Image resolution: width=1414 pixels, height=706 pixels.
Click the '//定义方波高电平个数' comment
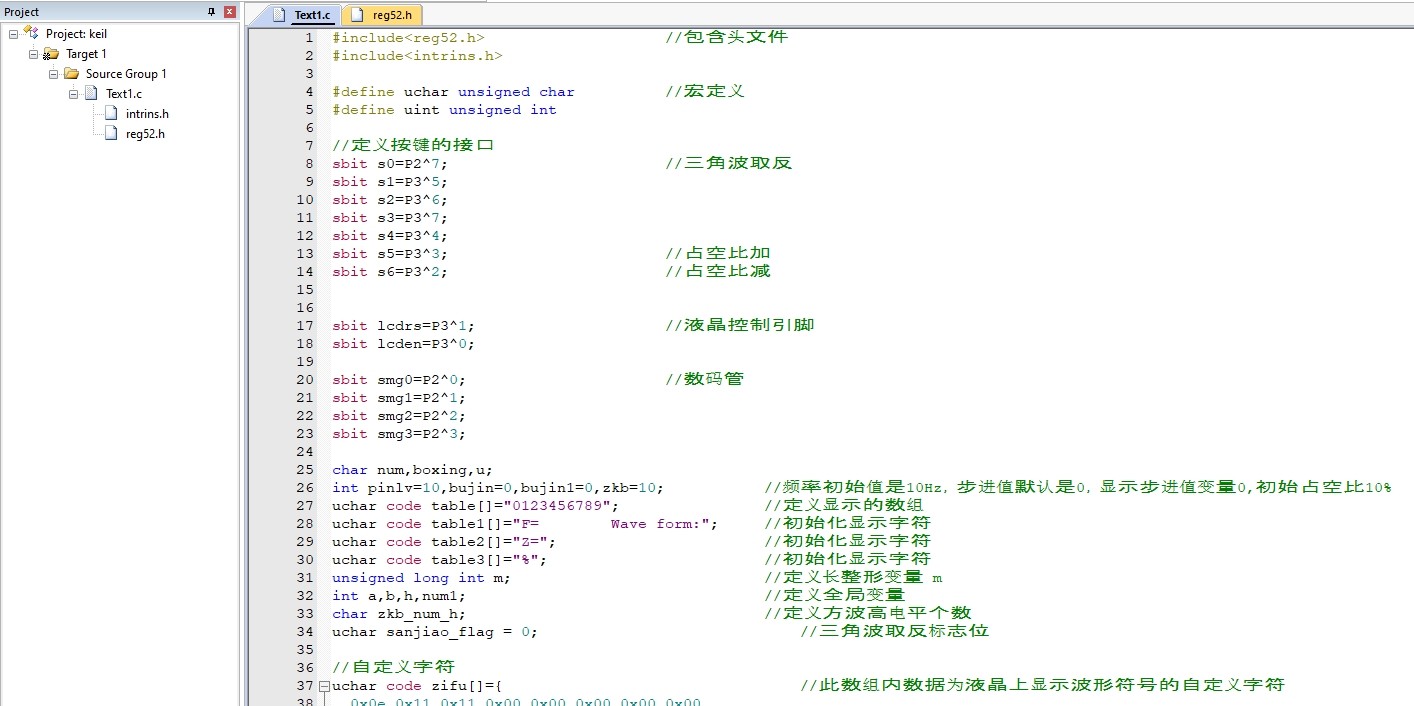(x=868, y=614)
